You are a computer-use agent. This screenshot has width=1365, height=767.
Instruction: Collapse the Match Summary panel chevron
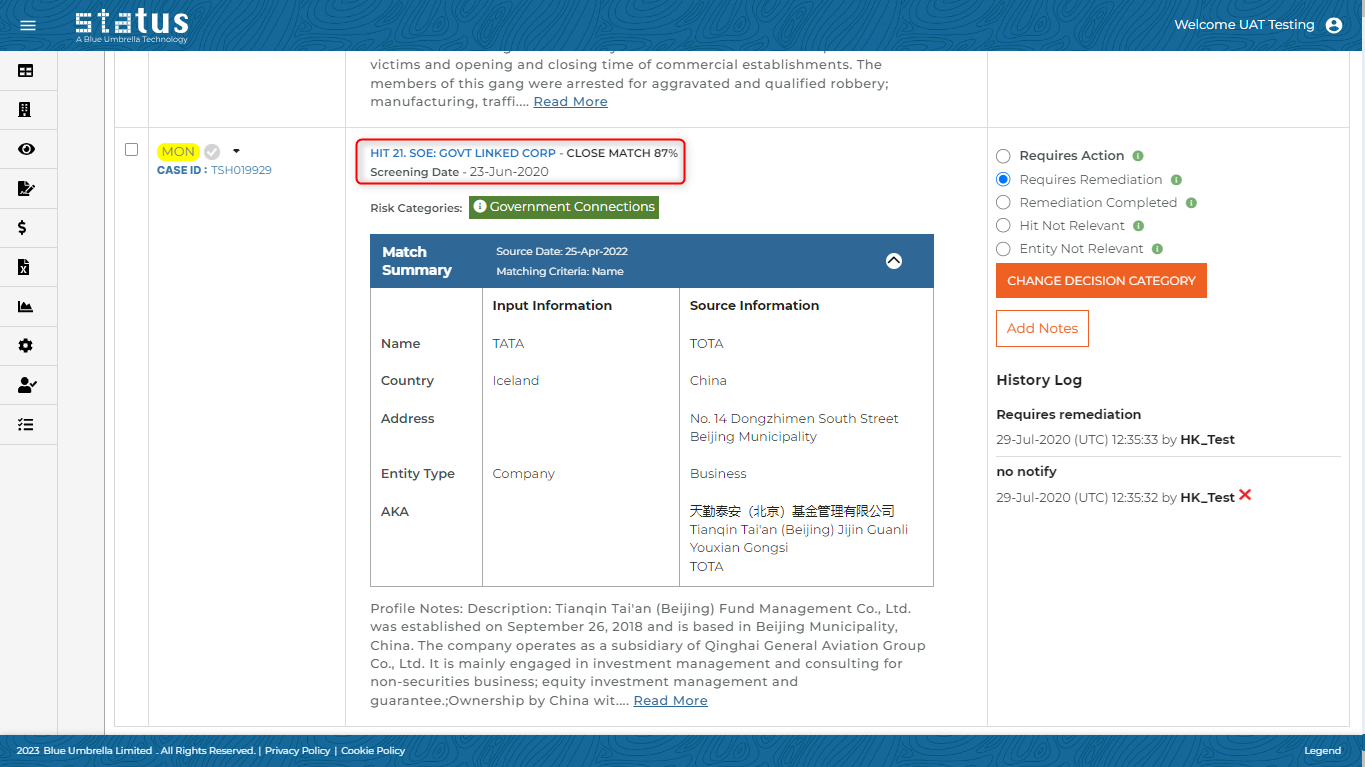click(x=894, y=261)
